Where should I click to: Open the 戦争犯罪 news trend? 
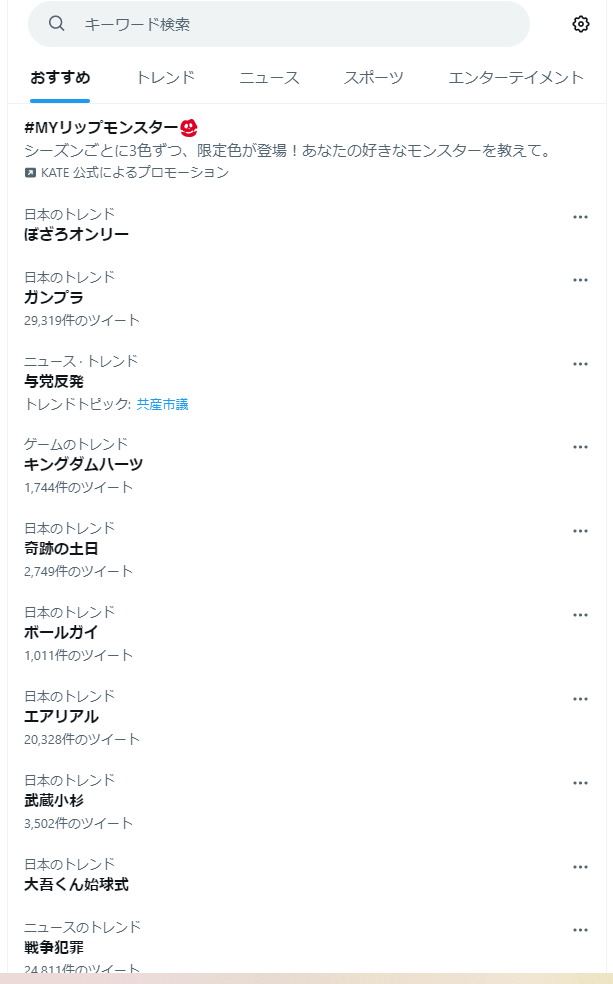[54, 947]
